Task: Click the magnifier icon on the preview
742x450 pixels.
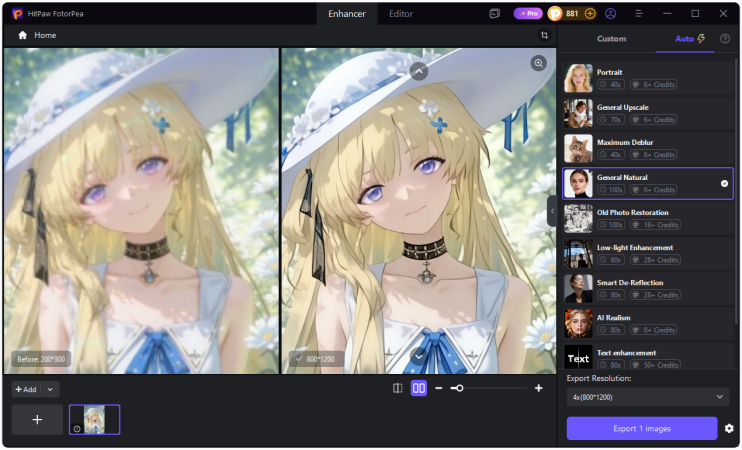Action: (539, 63)
